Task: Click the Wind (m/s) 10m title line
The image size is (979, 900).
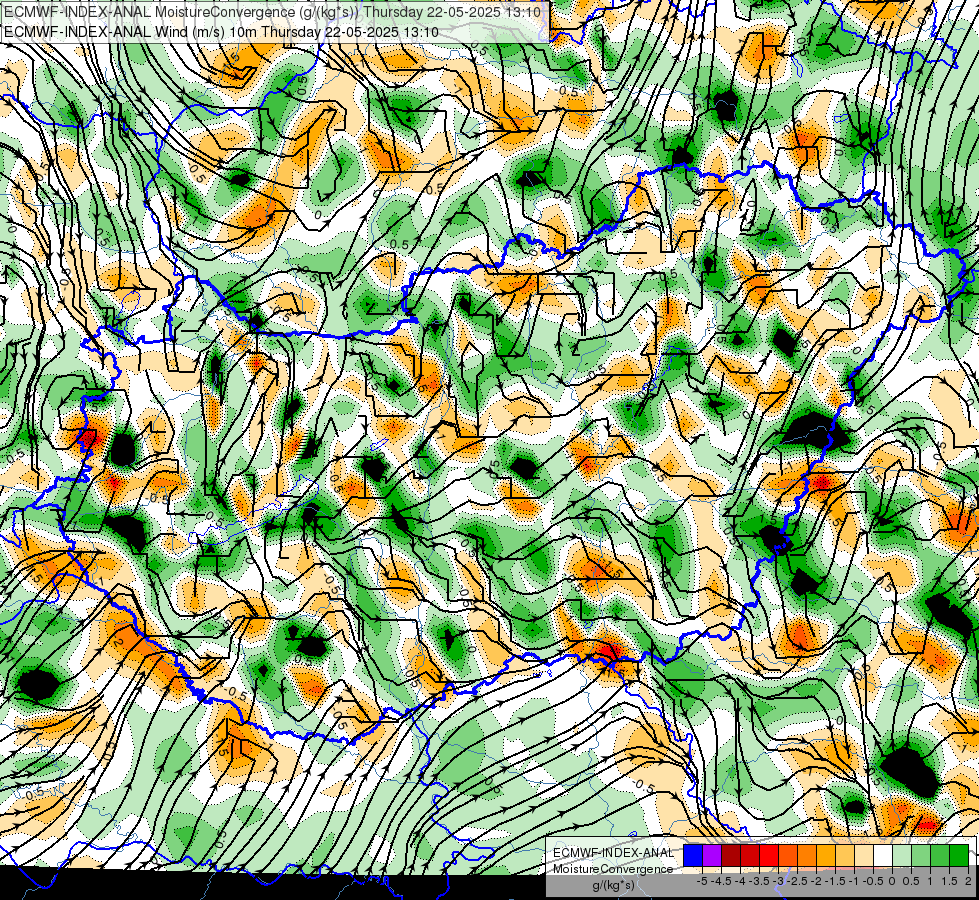Action: pyautogui.click(x=221, y=32)
